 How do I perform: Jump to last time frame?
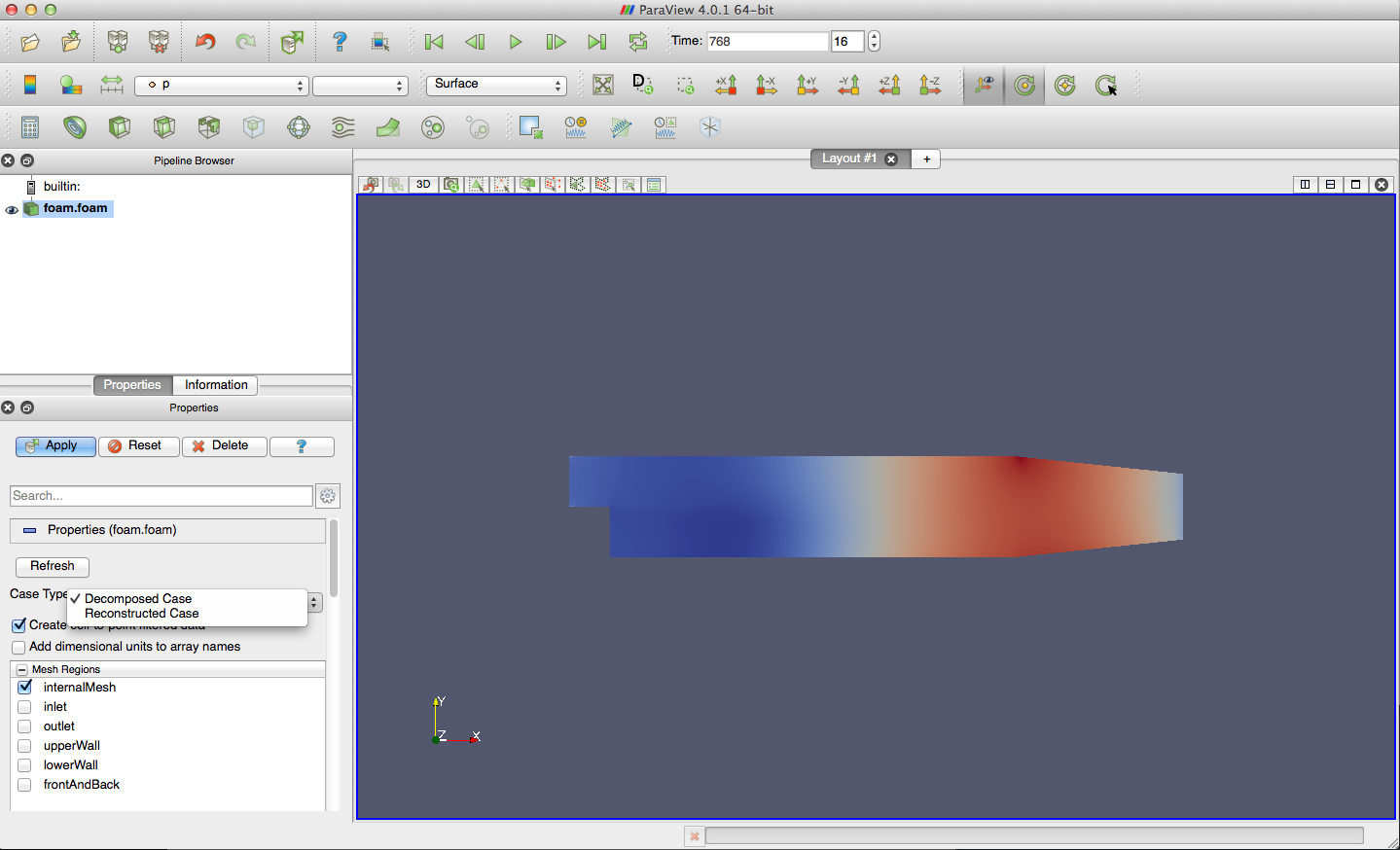coord(596,42)
